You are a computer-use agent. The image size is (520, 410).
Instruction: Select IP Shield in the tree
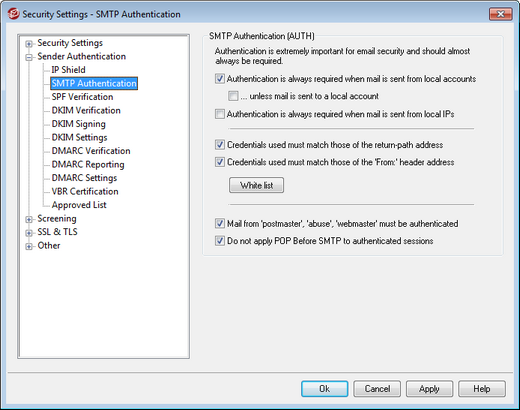point(68,70)
